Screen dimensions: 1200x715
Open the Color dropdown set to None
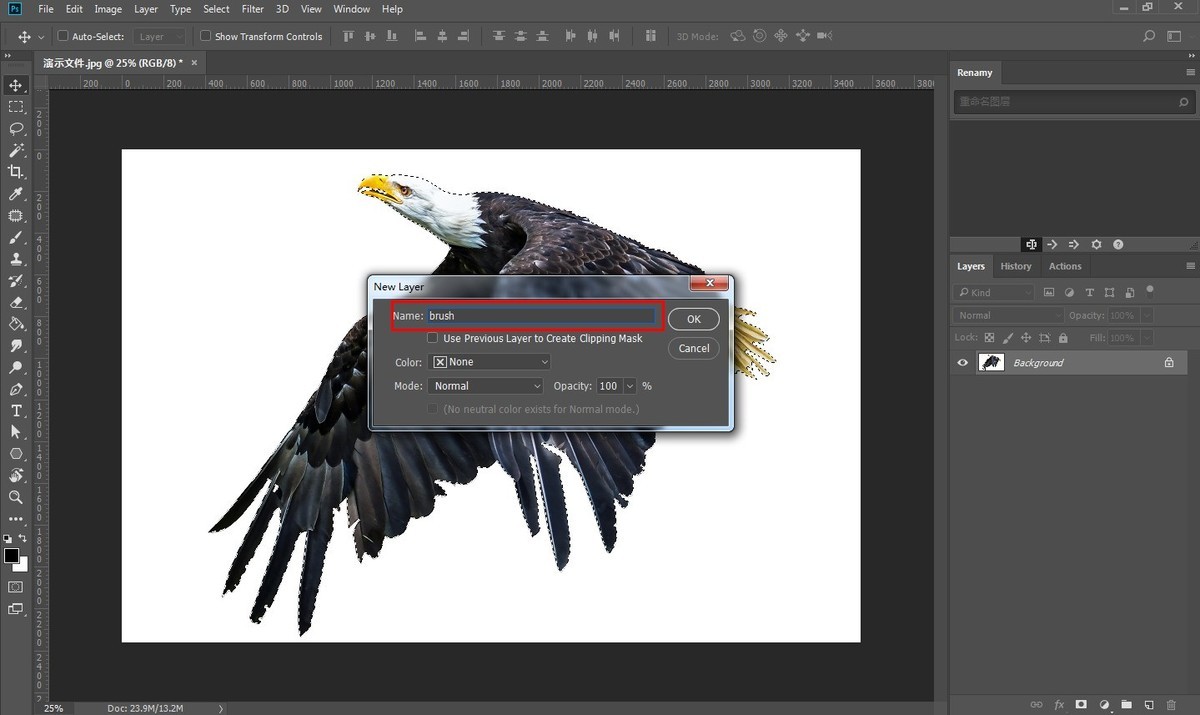(x=489, y=362)
